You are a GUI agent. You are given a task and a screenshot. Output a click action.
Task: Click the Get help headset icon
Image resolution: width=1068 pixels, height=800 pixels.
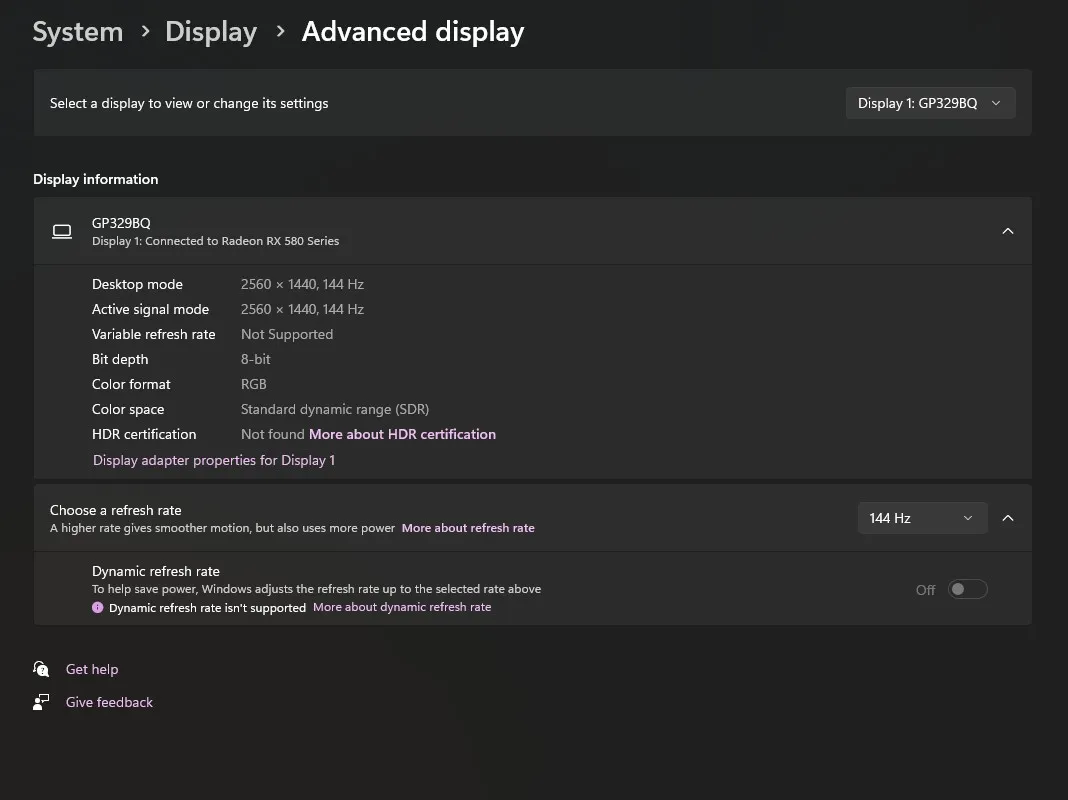[x=41, y=669]
